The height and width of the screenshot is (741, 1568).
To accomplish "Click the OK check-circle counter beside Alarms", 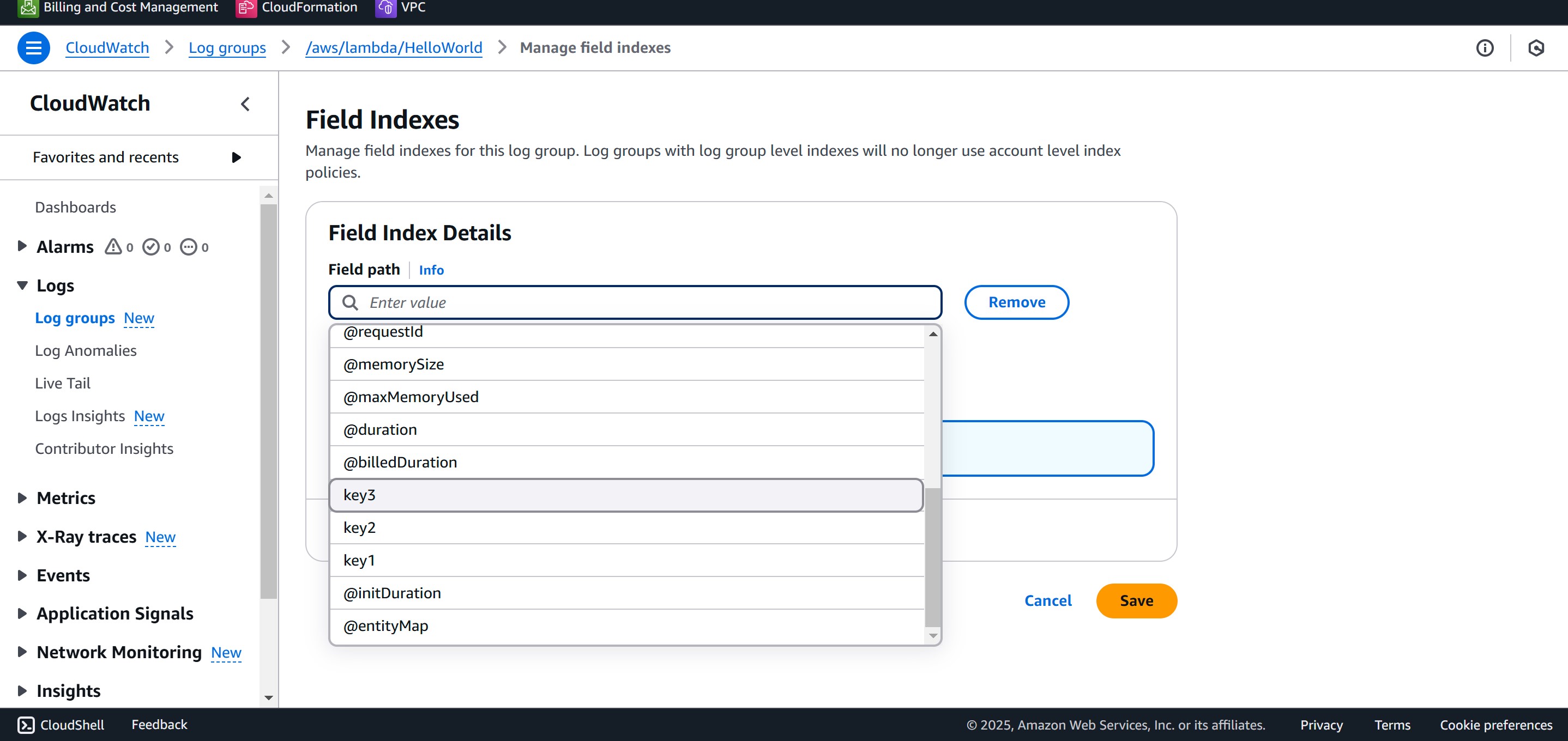I will coord(152,247).
